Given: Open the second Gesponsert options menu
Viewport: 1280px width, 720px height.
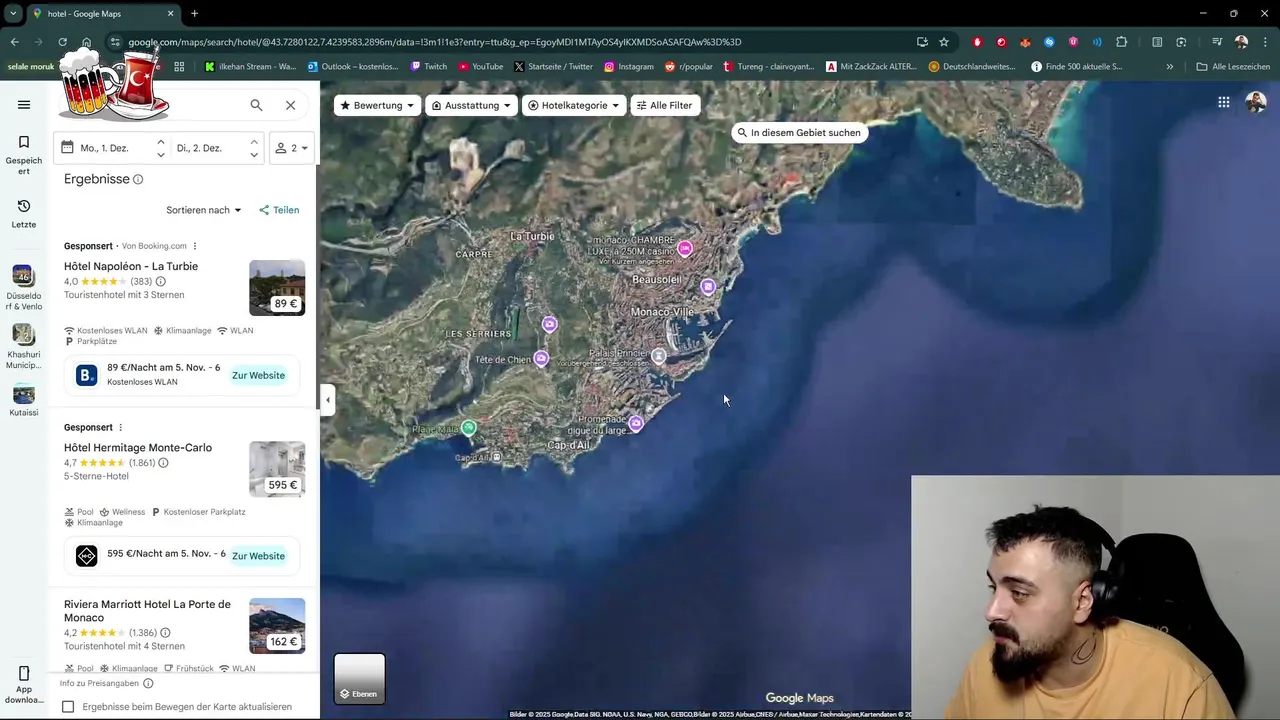Looking at the screenshot, I should tap(121, 427).
